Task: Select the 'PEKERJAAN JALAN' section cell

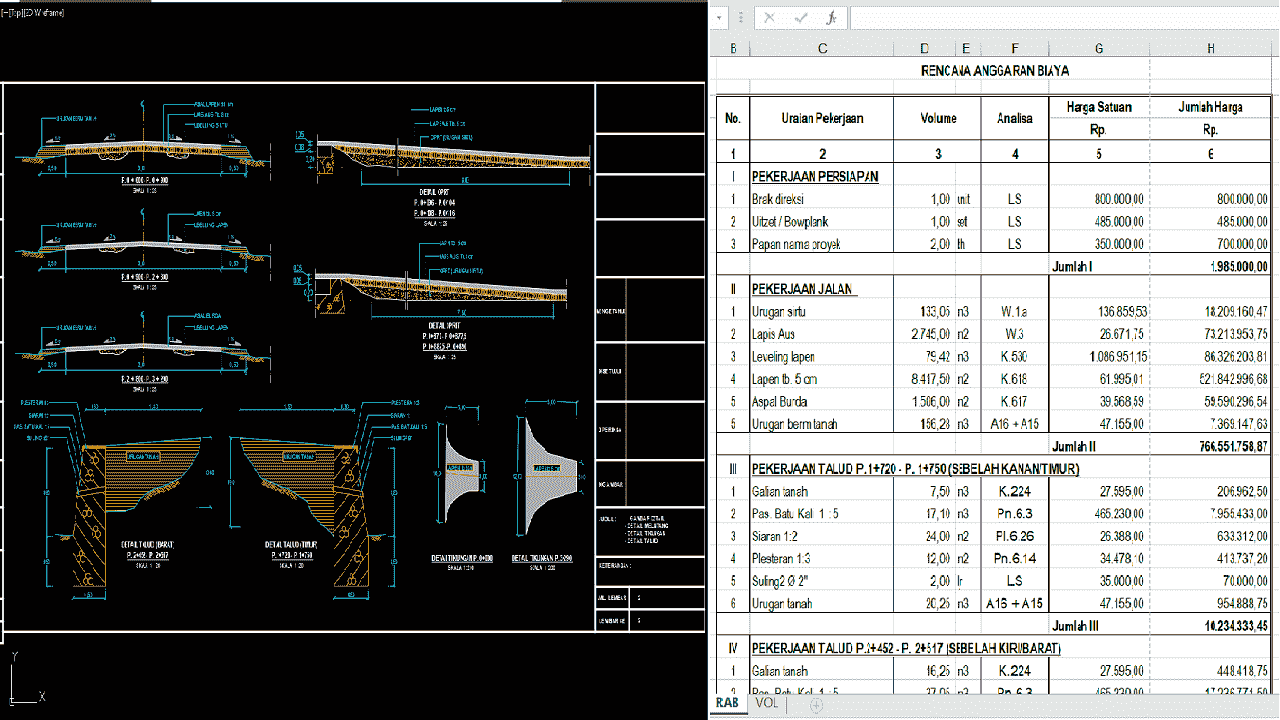Action: pos(822,289)
